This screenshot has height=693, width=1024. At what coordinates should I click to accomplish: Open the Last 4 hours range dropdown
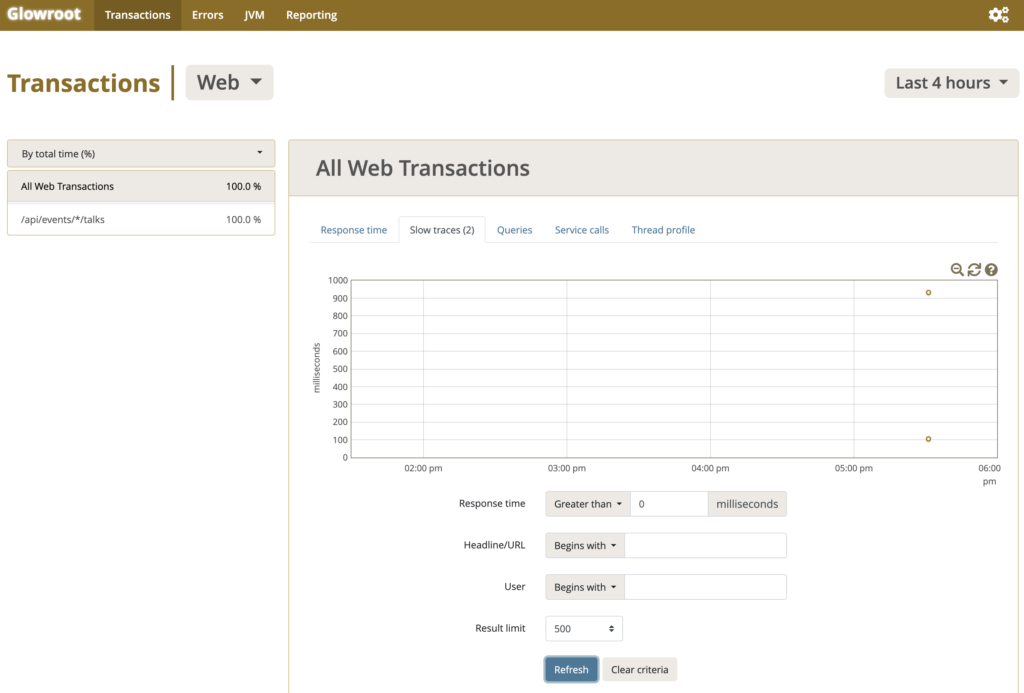click(951, 83)
